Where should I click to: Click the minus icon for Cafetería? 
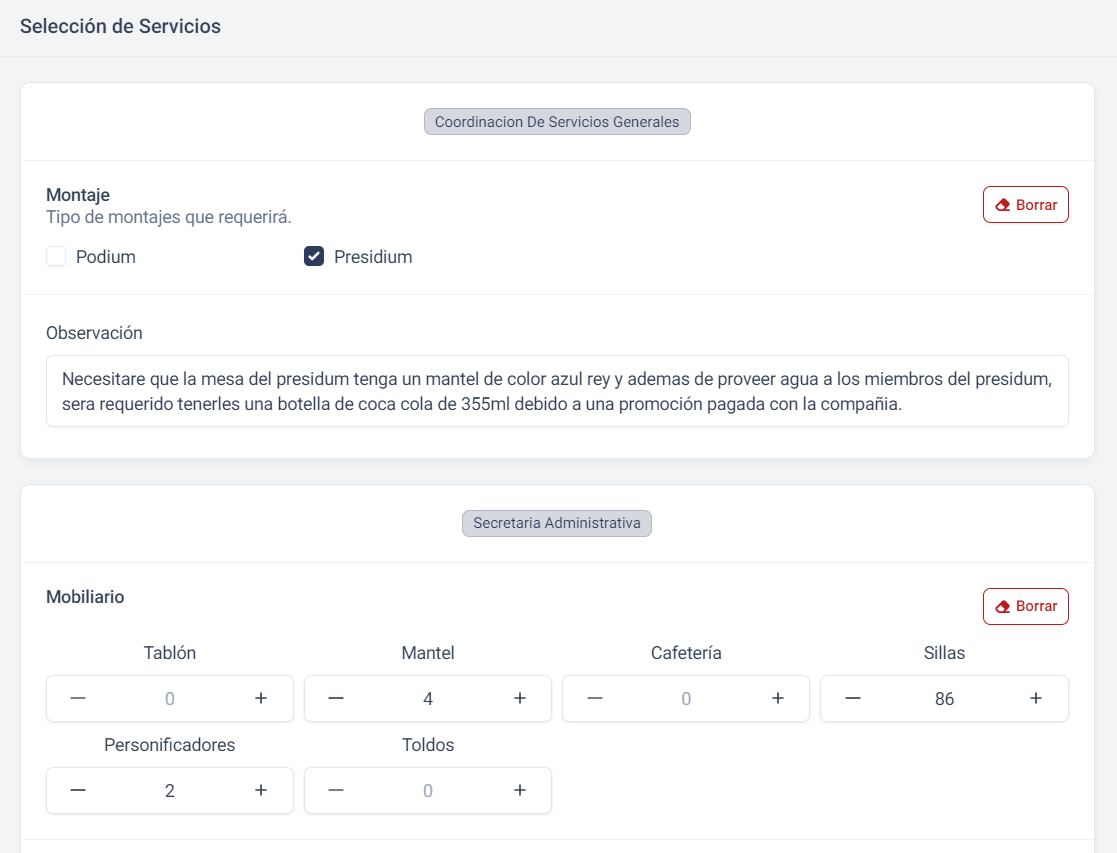click(x=594, y=698)
